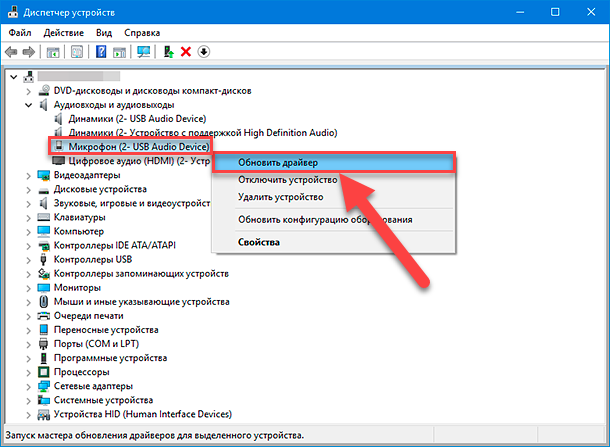610x447 pixels.
Task: Expand the Видеоадаптеры category
Action: pyautogui.click(x=28, y=175)
